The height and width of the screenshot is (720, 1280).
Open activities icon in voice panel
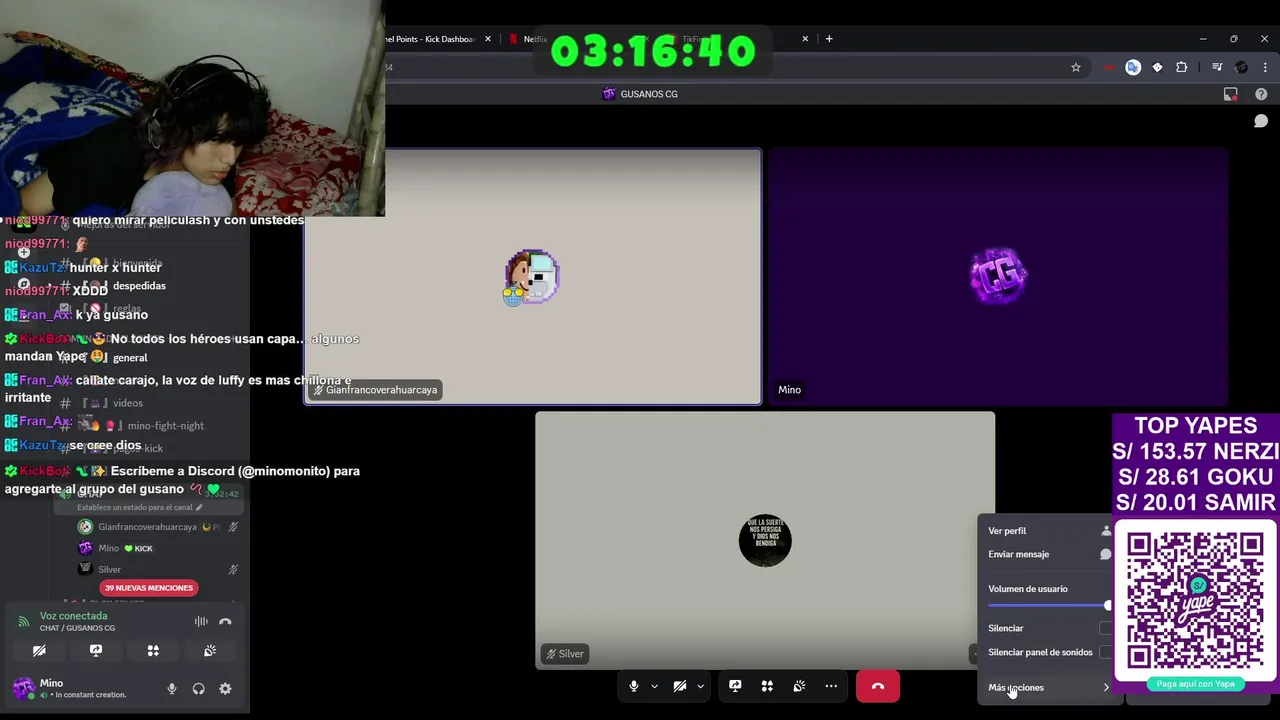(153, 650)
